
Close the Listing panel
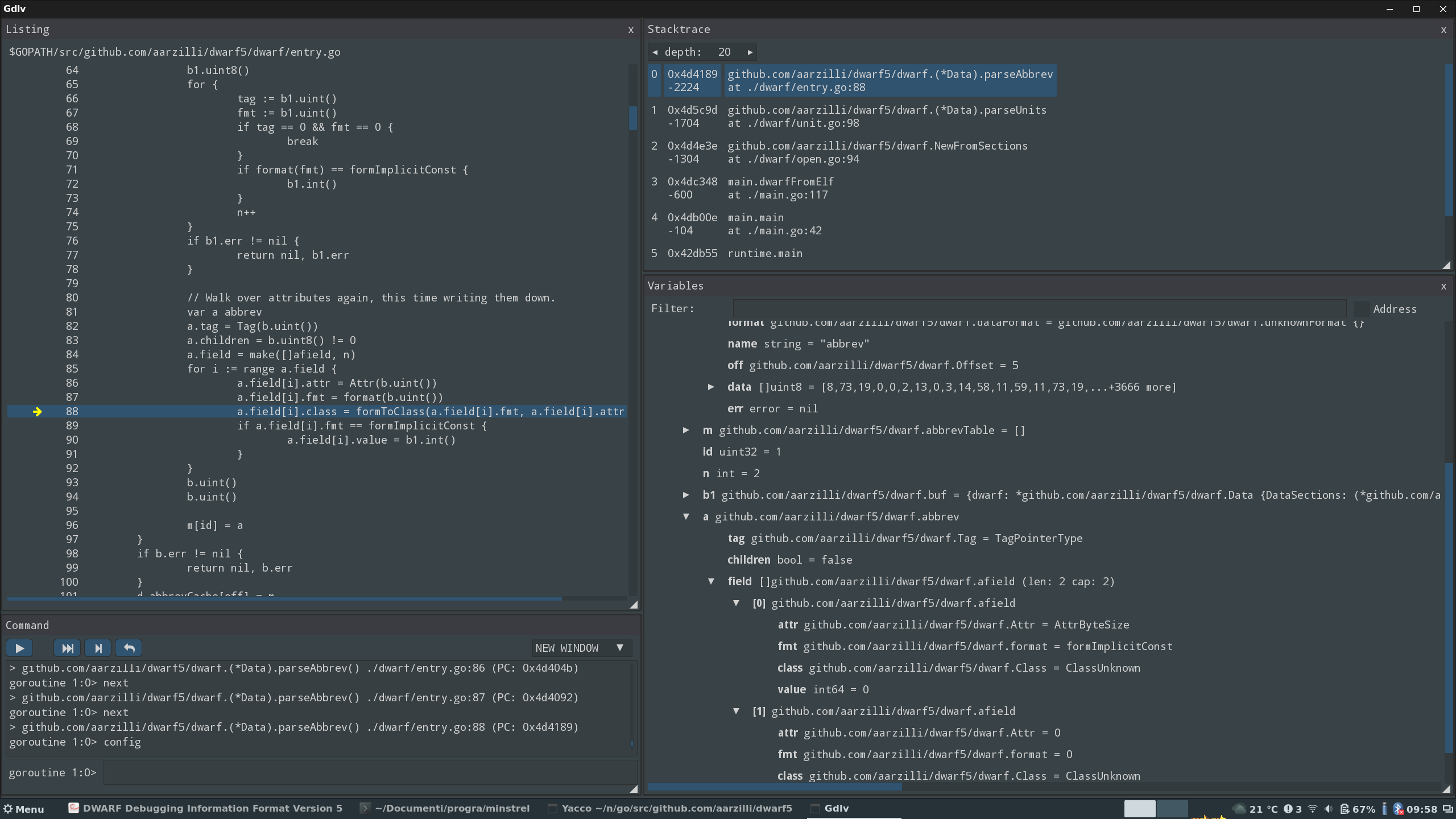(631, 30)
